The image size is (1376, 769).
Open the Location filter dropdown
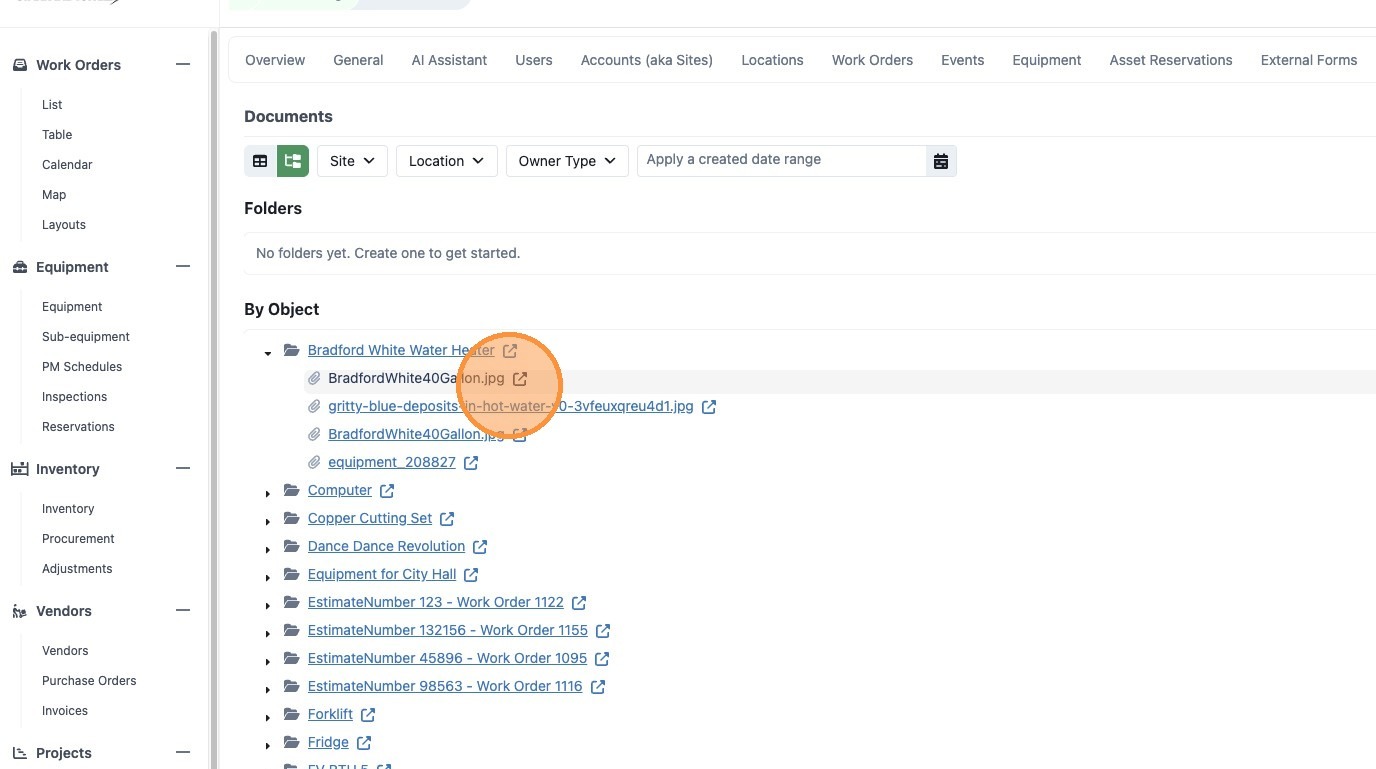[447, 161]
